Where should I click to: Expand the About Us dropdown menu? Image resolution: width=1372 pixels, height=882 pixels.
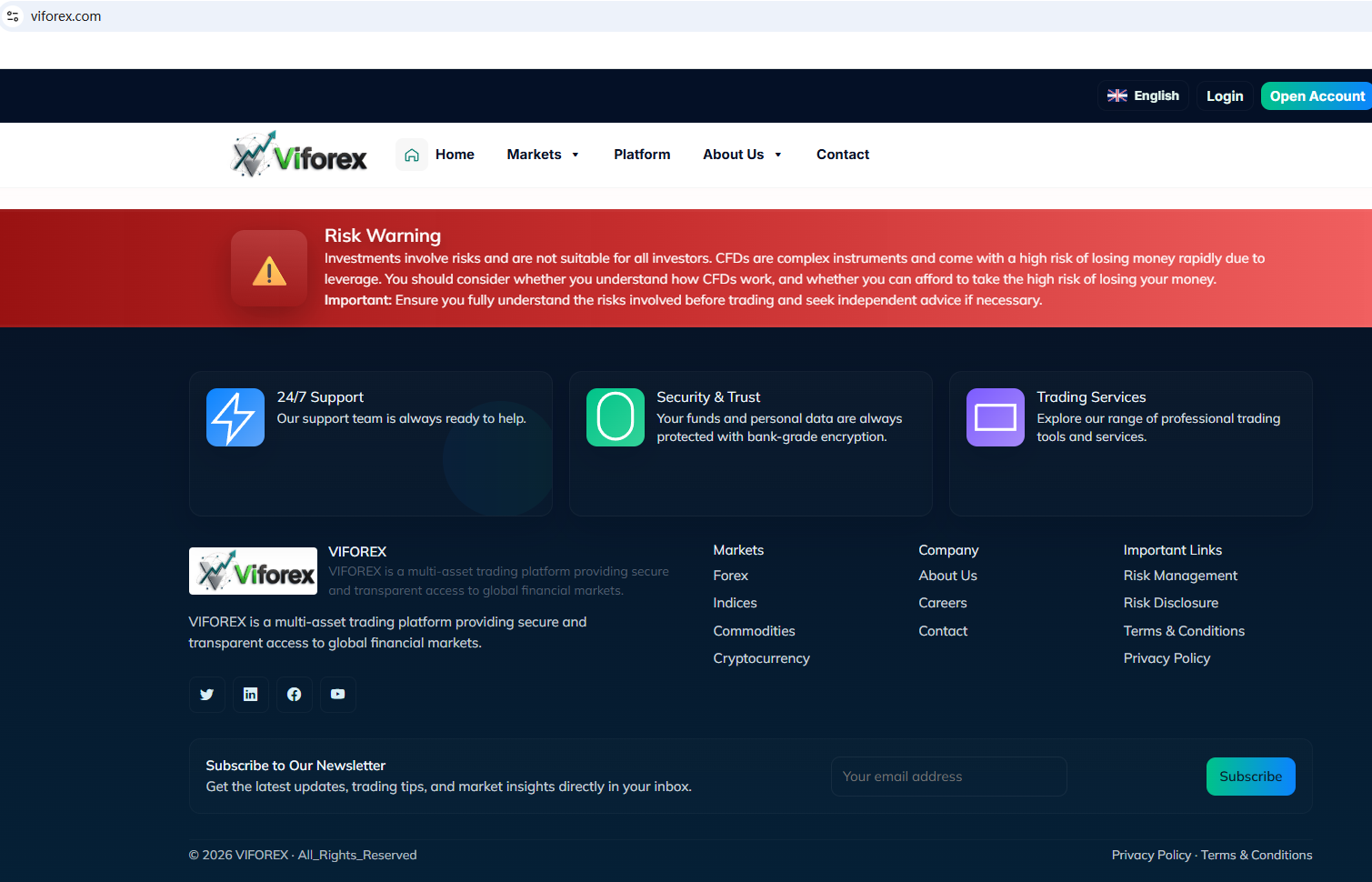coord(742,155)
